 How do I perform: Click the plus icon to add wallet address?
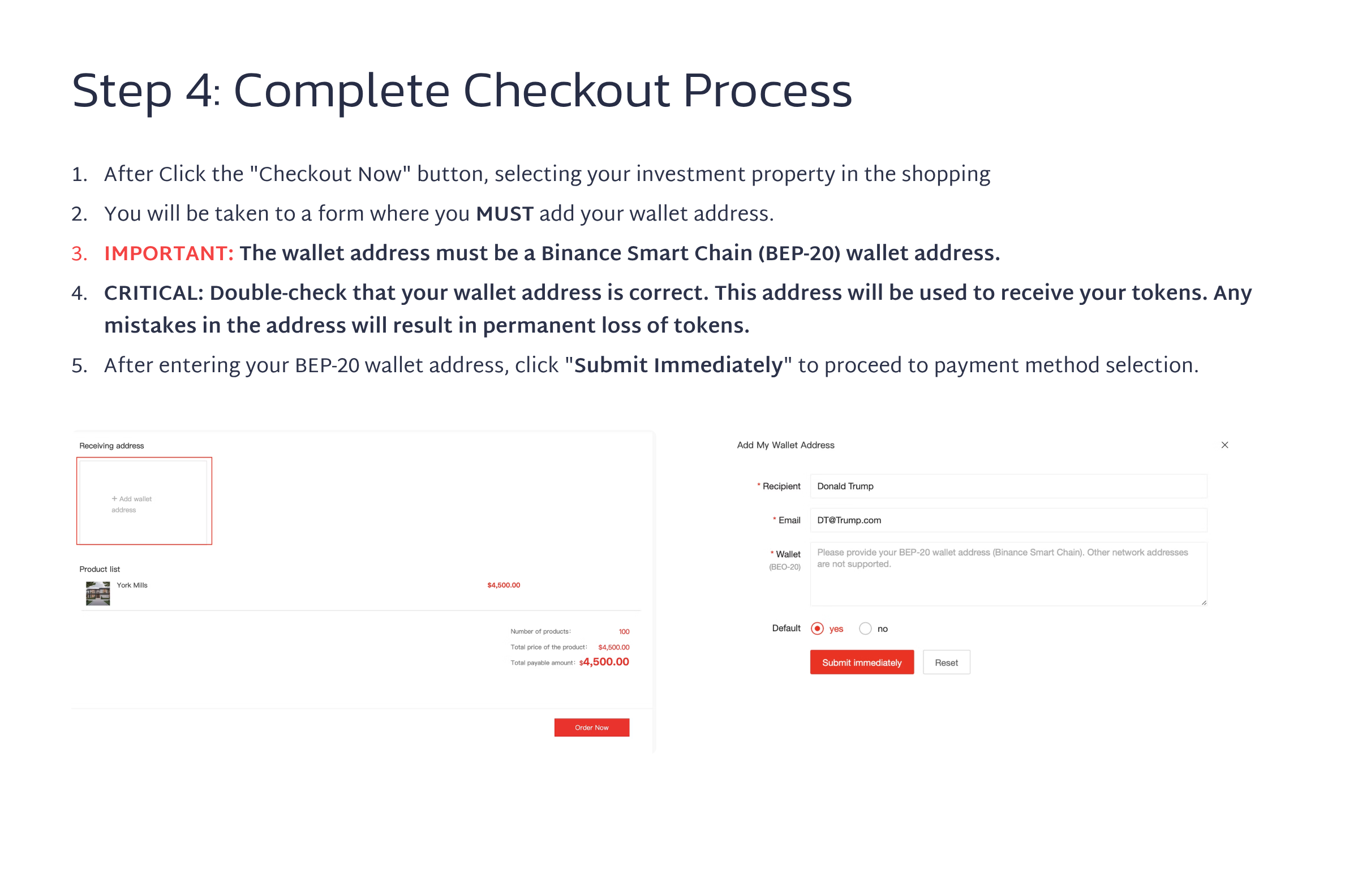click(114, 499)
